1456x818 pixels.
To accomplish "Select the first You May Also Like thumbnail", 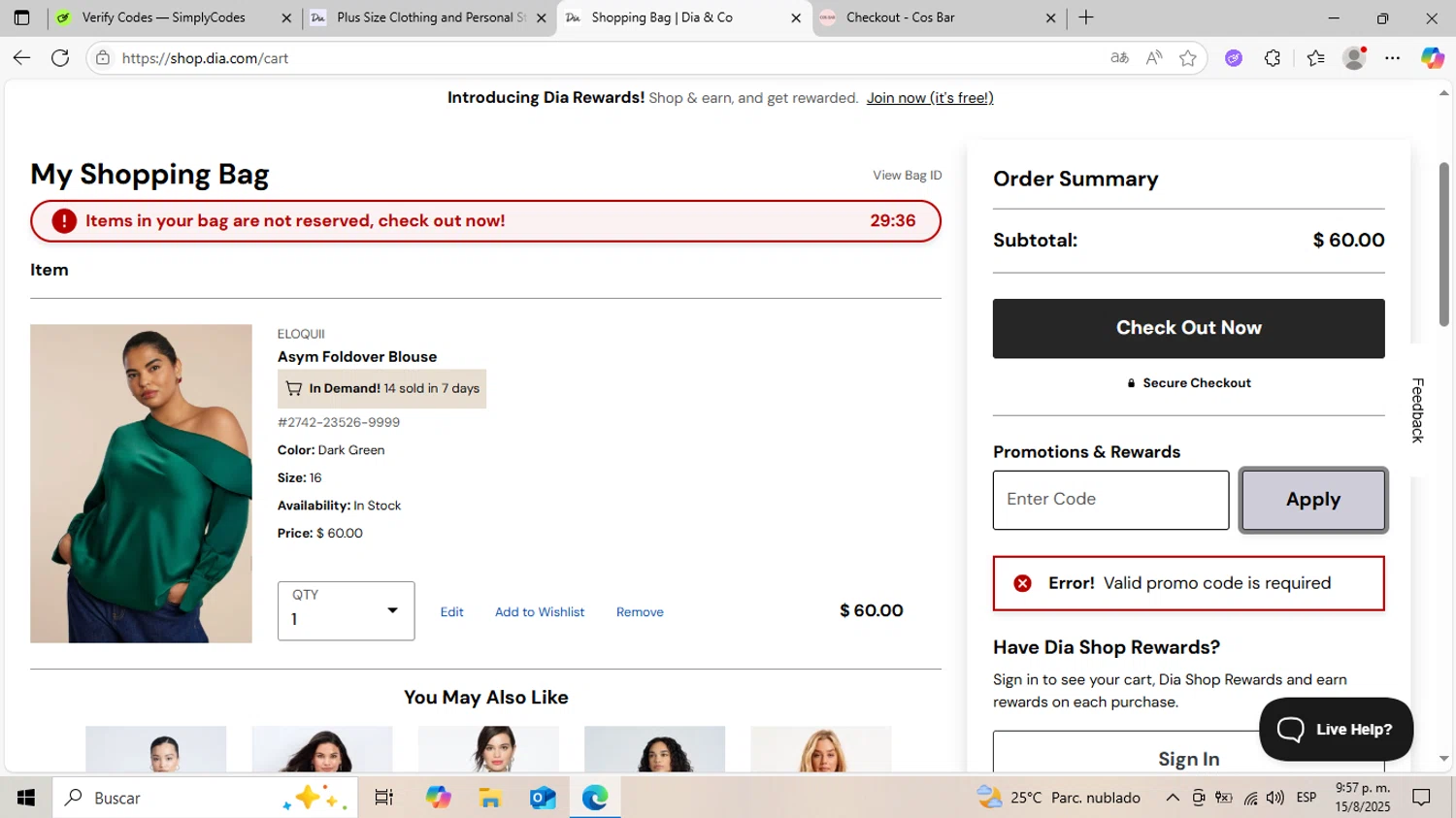I will point(155,749).
